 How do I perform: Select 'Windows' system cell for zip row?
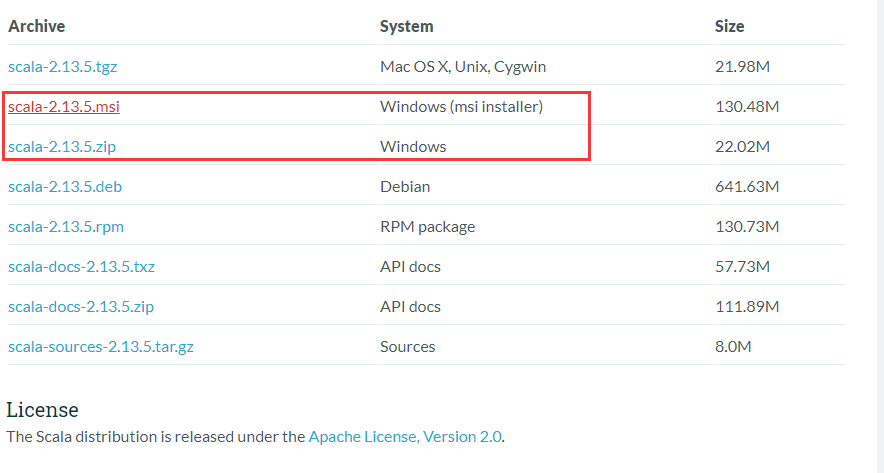pyautogui.click(x=413, y=147)
